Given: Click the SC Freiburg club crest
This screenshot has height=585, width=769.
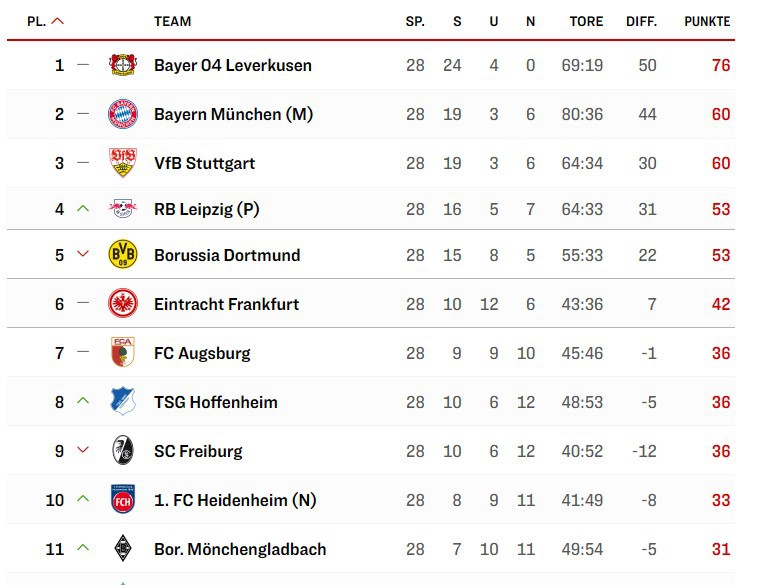Looking at the screenshot, I should click(123, 451).
